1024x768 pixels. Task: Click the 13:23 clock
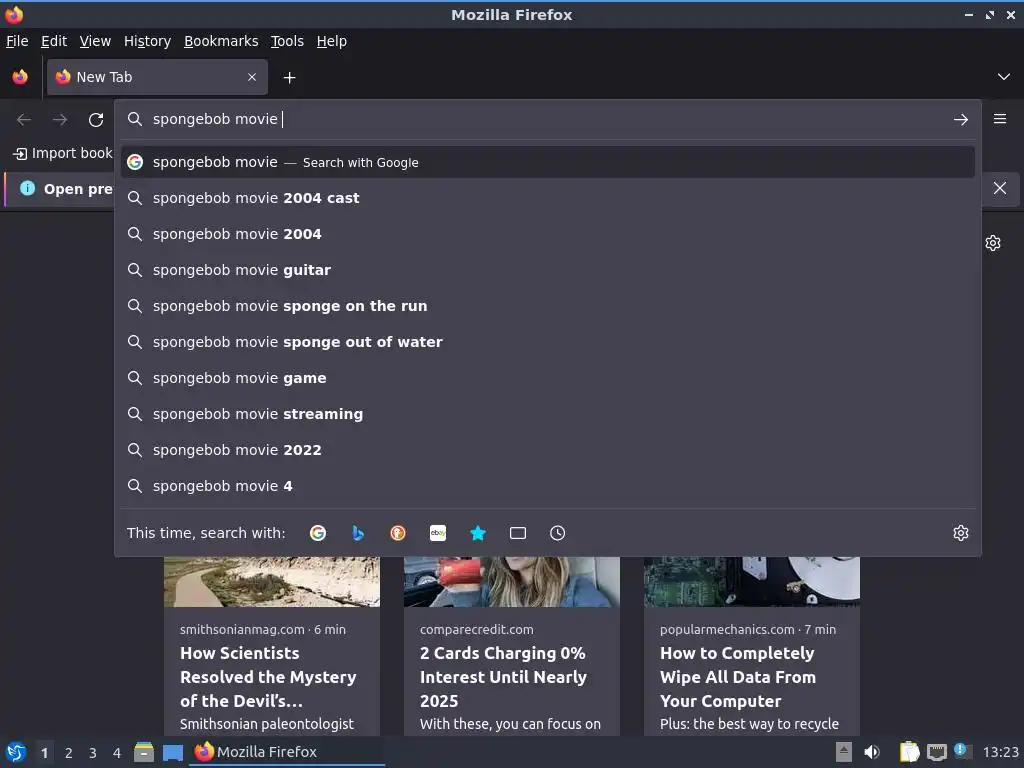click(1000, 752)
